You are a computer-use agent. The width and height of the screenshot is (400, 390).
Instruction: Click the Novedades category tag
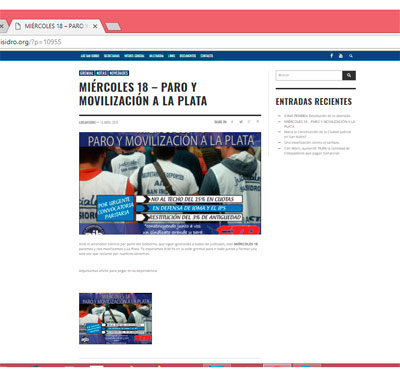[119, 73]
